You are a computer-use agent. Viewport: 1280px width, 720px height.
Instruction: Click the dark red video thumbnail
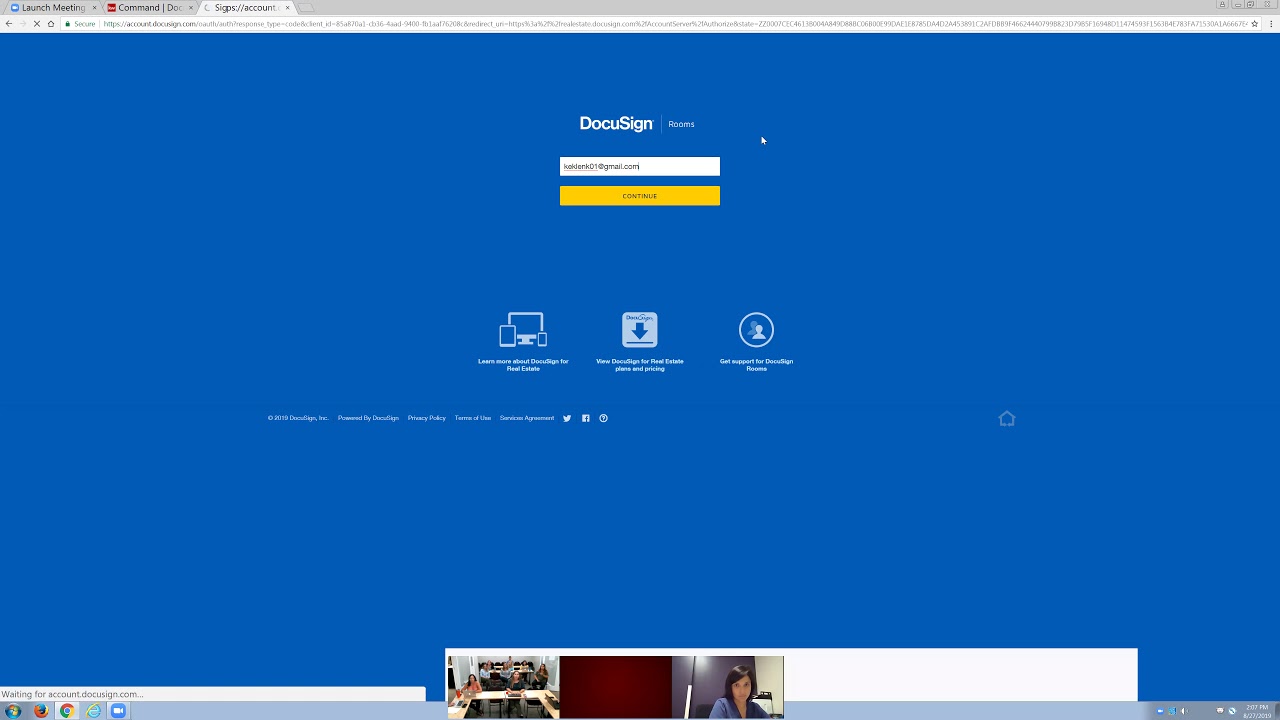[x=615, y=687]
